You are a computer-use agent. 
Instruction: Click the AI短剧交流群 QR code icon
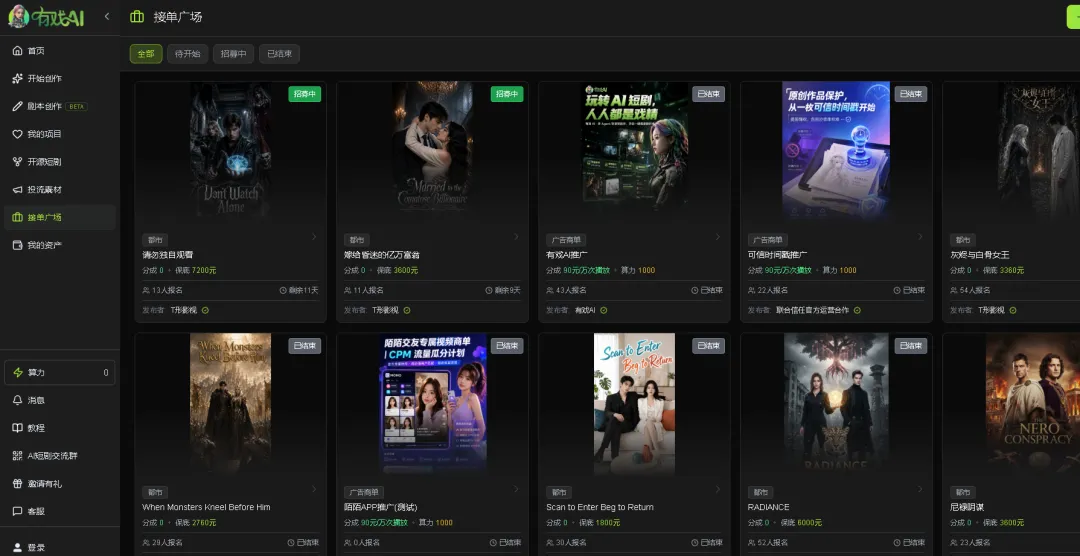[x=17, y=455]
